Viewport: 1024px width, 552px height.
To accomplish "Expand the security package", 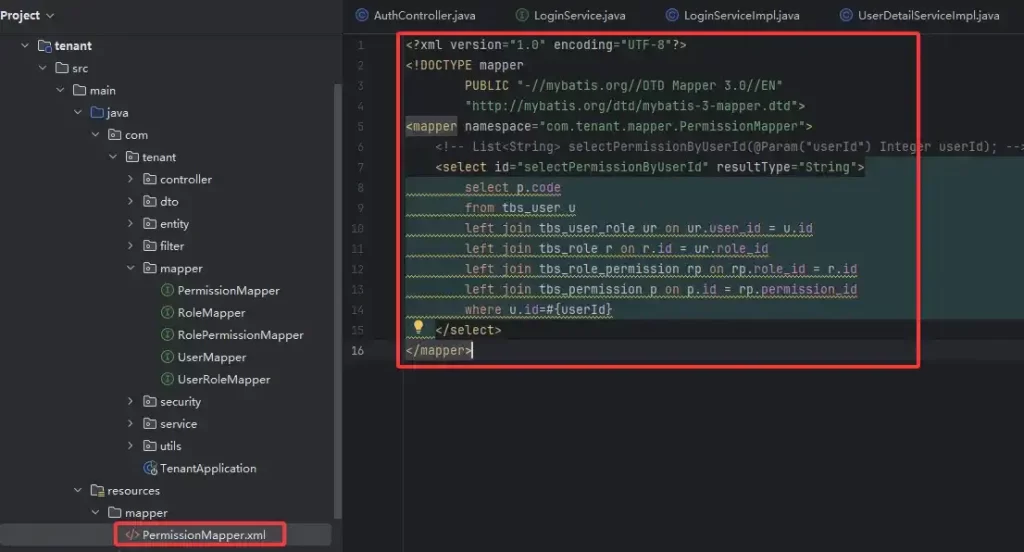I will 130,402.
